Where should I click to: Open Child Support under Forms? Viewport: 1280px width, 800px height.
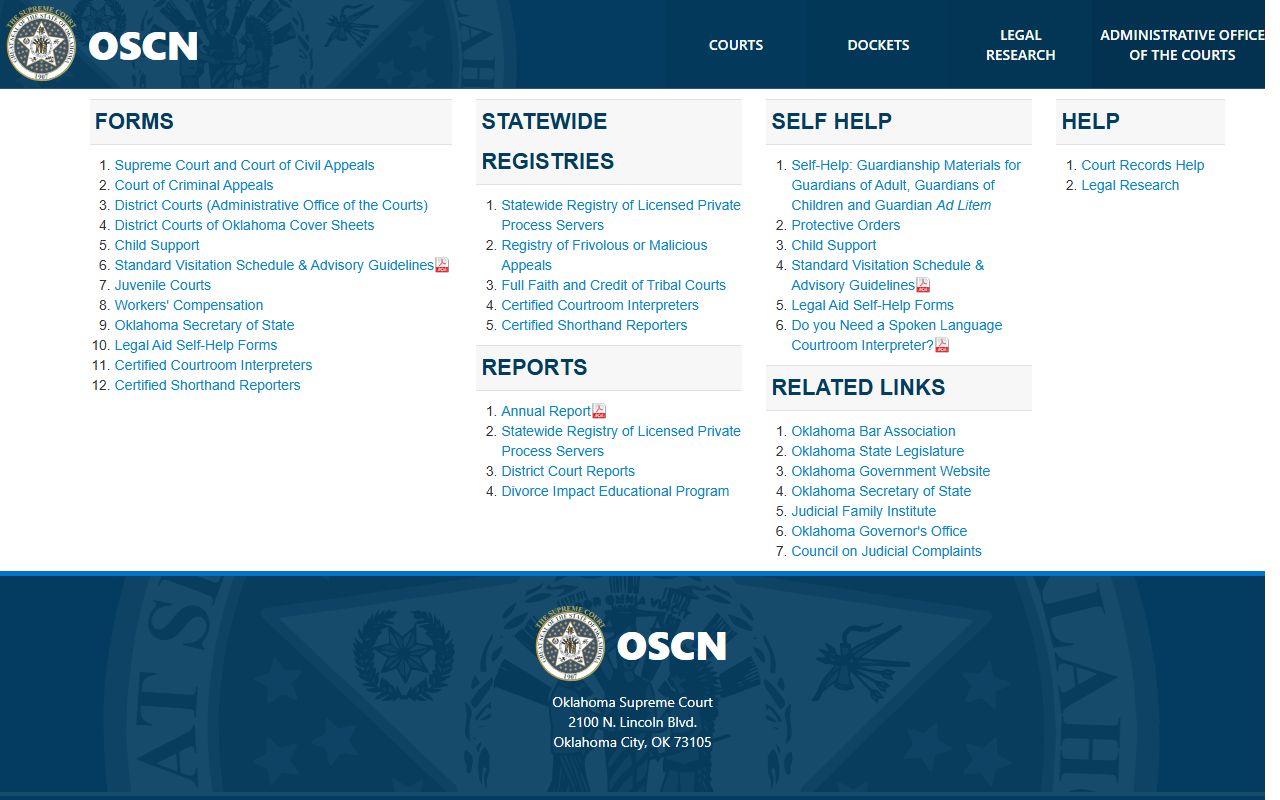pos(157,245)
